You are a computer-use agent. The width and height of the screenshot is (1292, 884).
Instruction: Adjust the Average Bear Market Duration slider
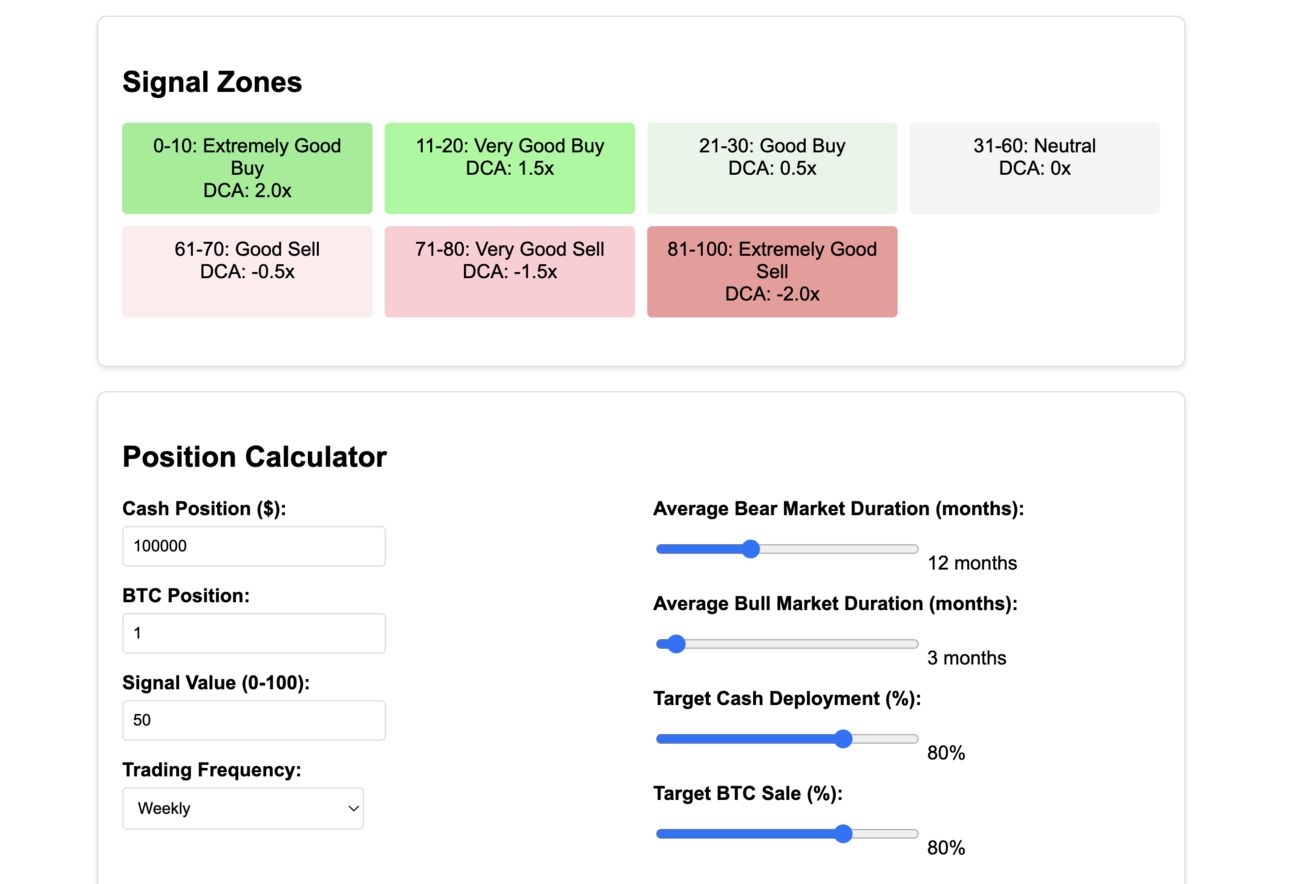[x=787, y=549]
